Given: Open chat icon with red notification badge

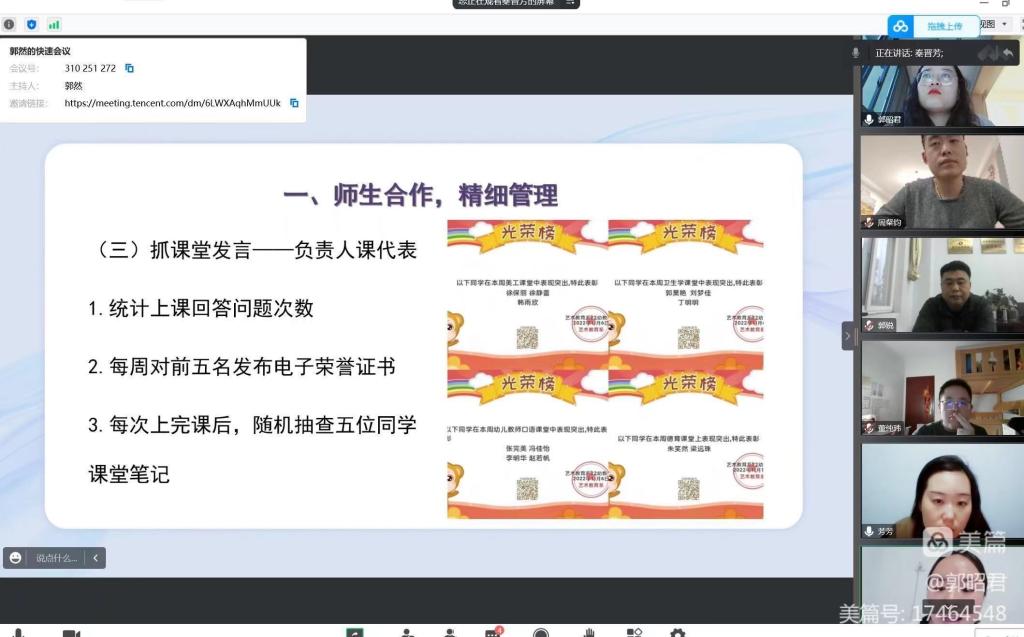Looking at the screenshot, I should [493, 632].
